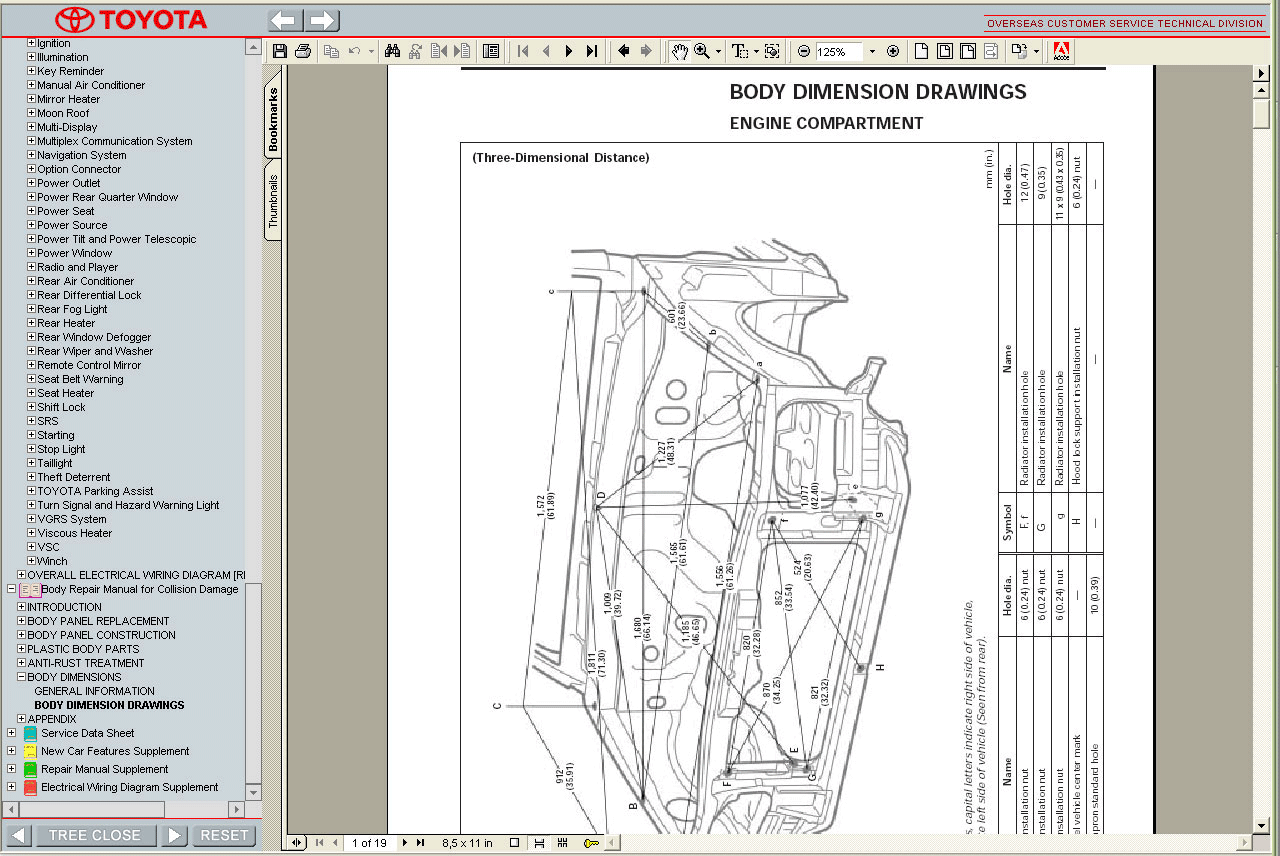This screenshot has height=856, width=1280.
Task: Go to the first page using the toolbar arrow
Action: coord(523,51)
